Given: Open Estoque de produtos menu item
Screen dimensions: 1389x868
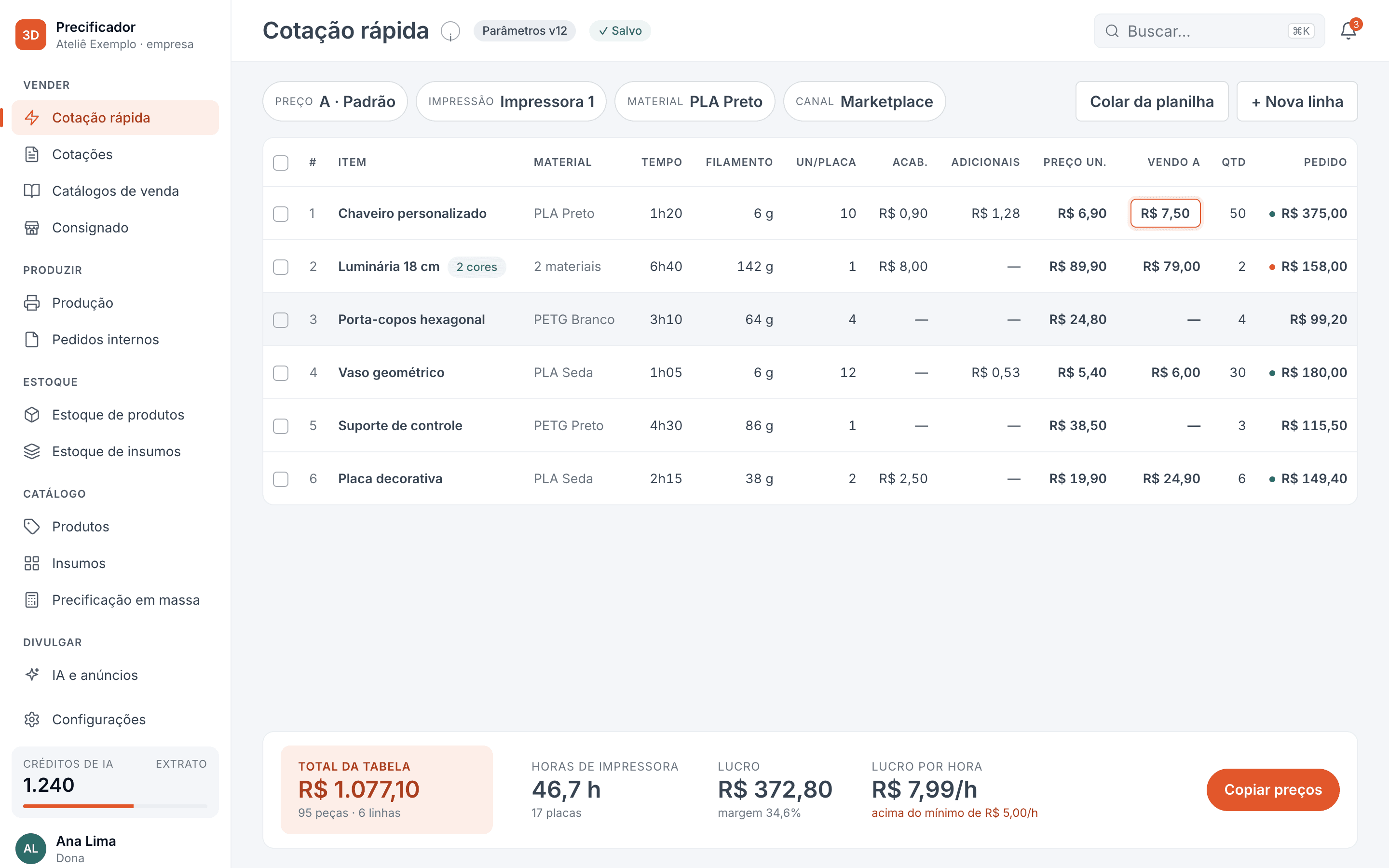Looking at the screenshot, I should [115, 415].
